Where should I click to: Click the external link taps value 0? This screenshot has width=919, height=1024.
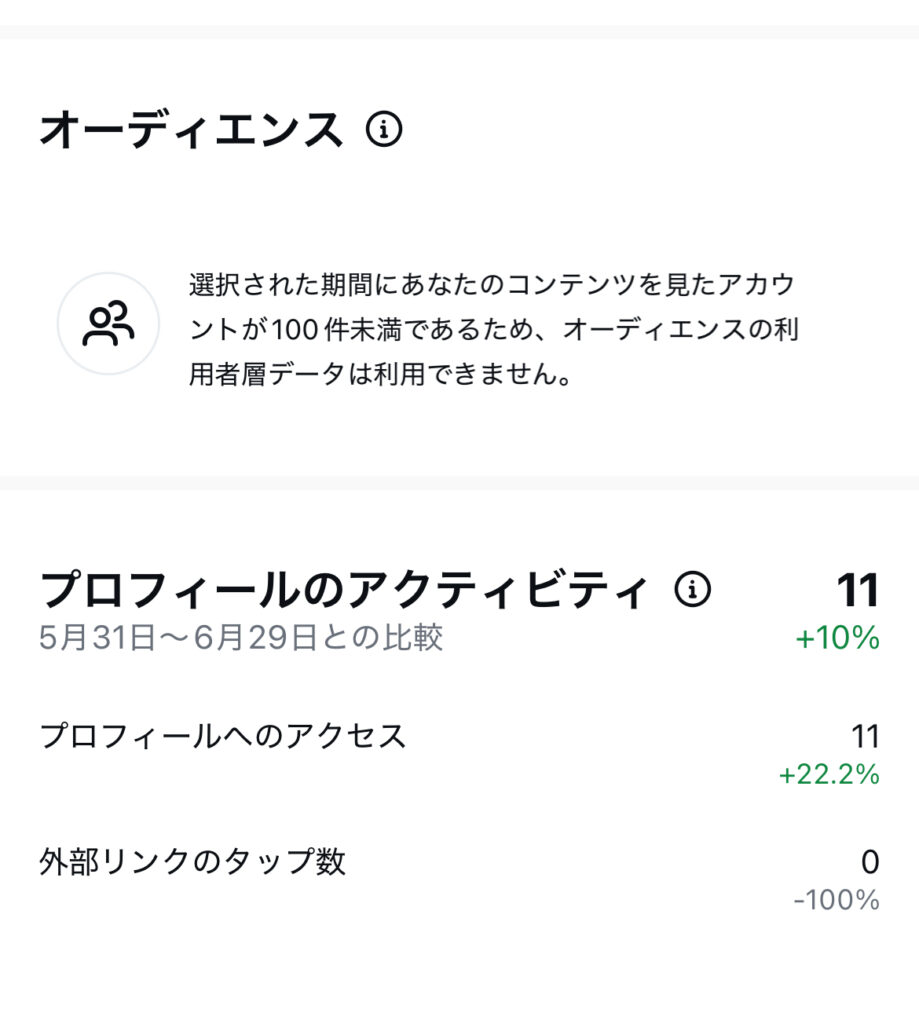870,861
